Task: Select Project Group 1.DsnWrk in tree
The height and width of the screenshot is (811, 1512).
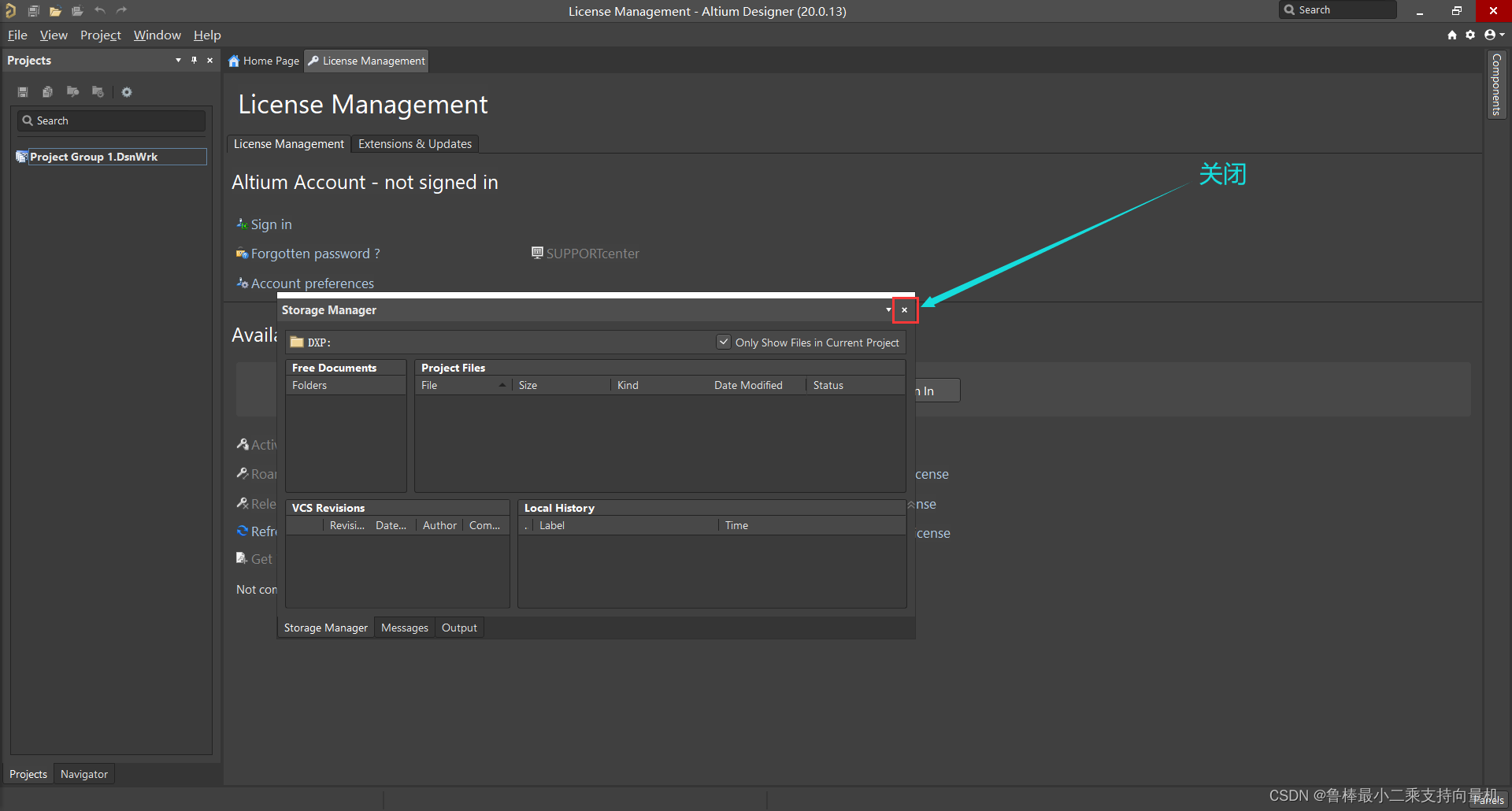Action: point(94,157)
